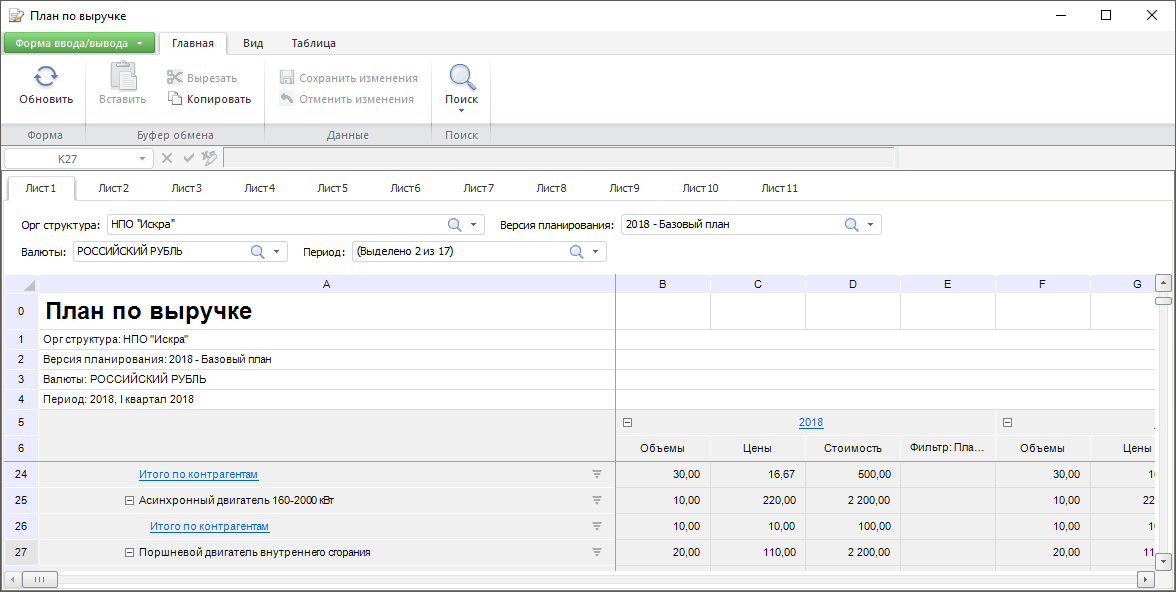Click the Копировать copy icon

tap(175, 99)
